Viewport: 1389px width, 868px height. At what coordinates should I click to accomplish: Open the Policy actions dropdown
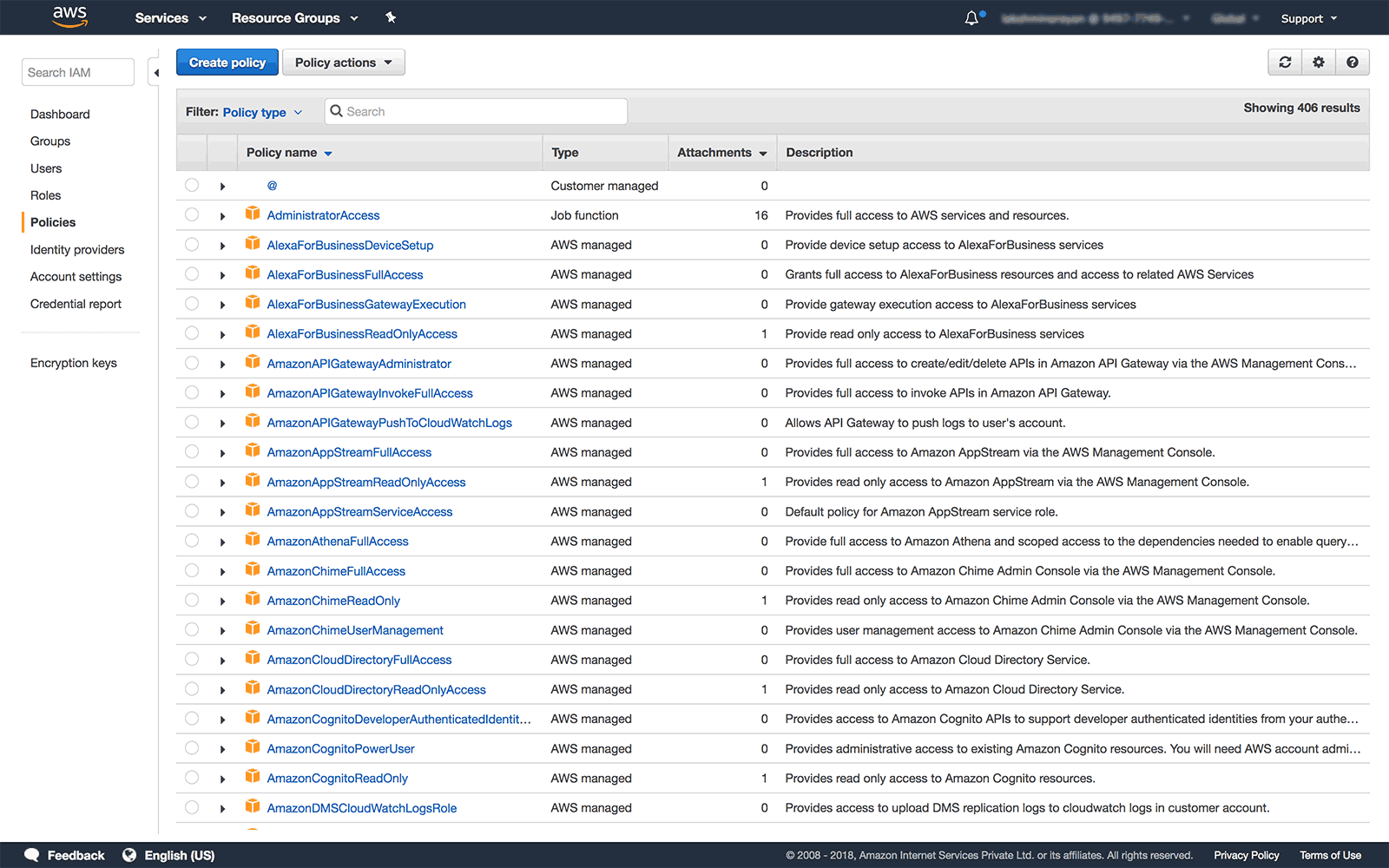[x=343, y=62]
